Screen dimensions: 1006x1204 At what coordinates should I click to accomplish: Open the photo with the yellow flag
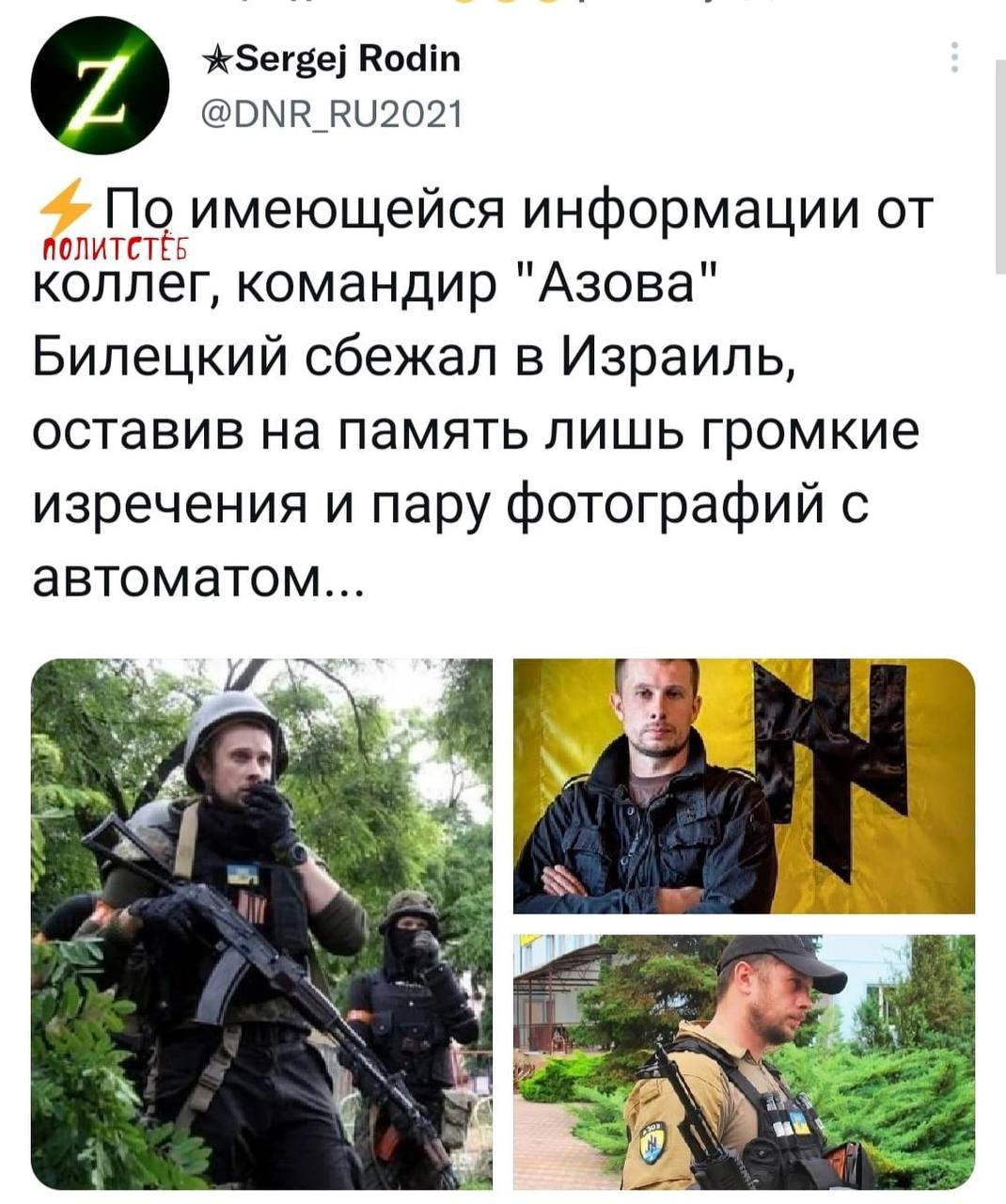744,786
